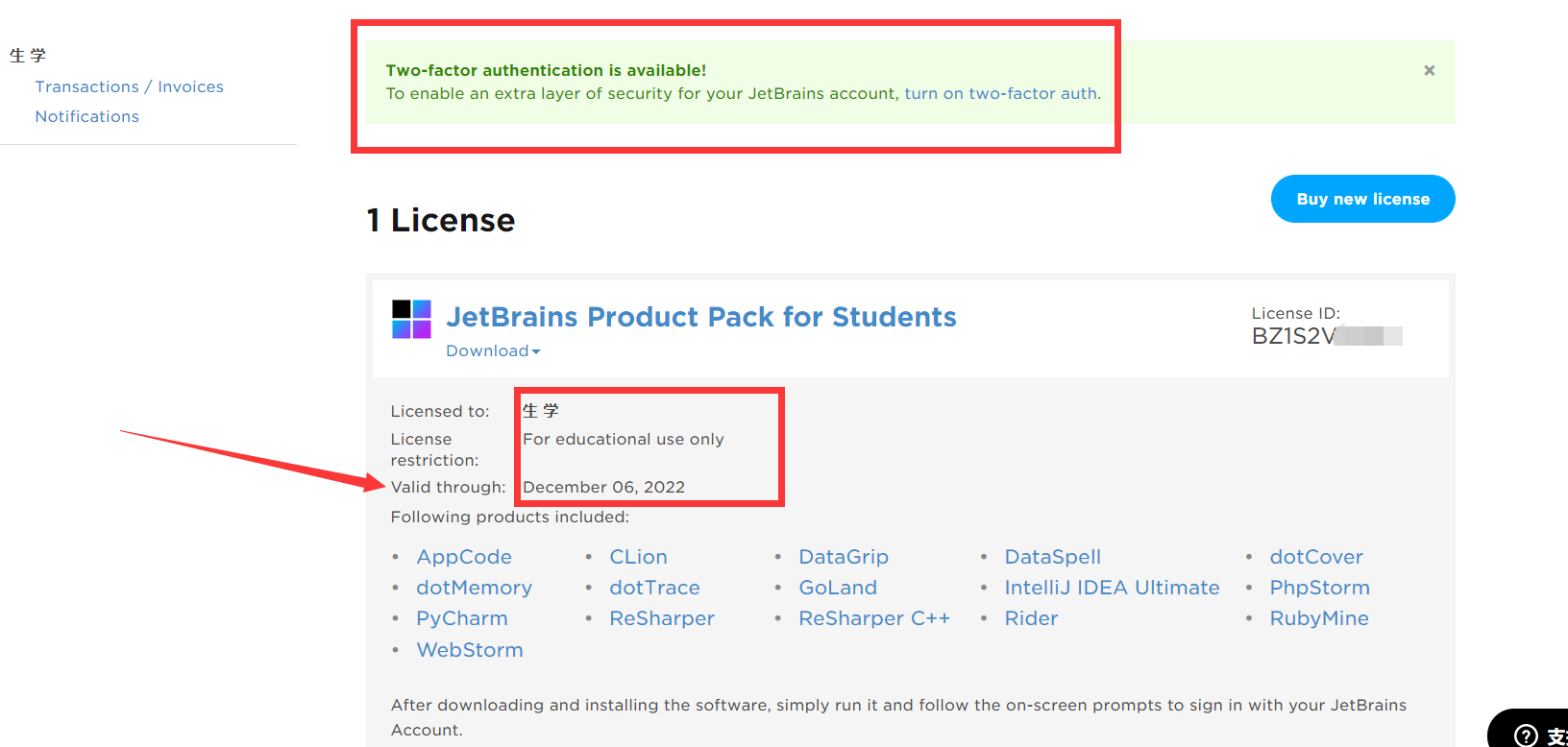Open the WebStorm product link
Image resolution: width=1568 pixels, height=747 pixels.
tap(469, 650)
